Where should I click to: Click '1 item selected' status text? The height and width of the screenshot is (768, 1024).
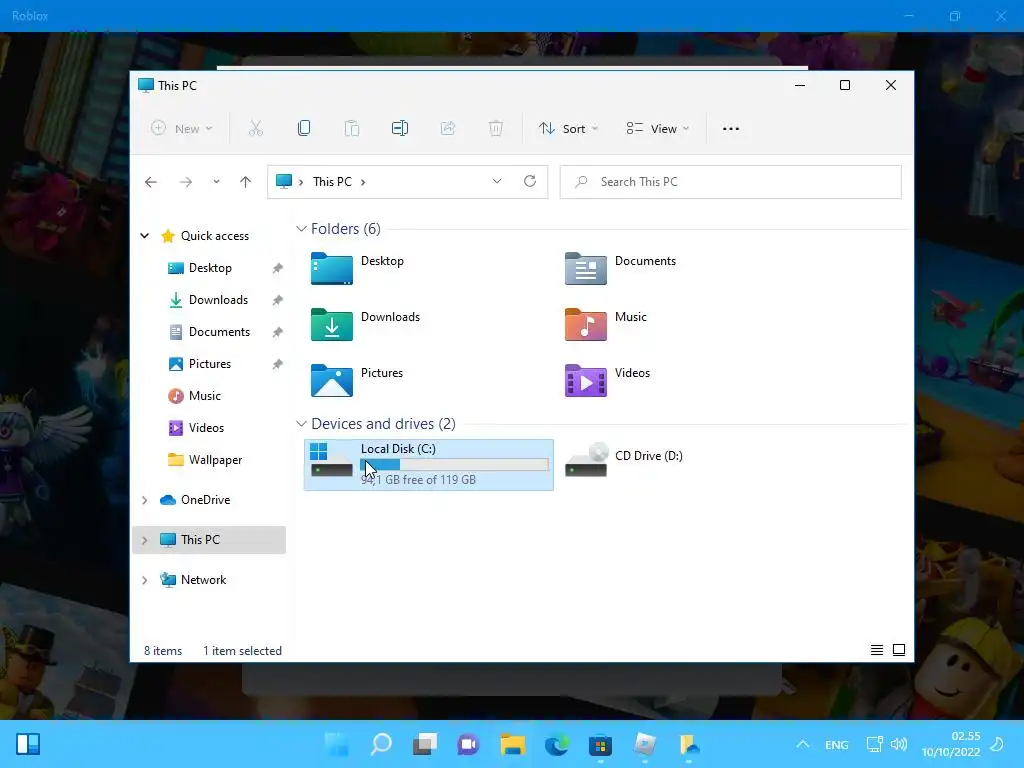click(x=242, y=650)
